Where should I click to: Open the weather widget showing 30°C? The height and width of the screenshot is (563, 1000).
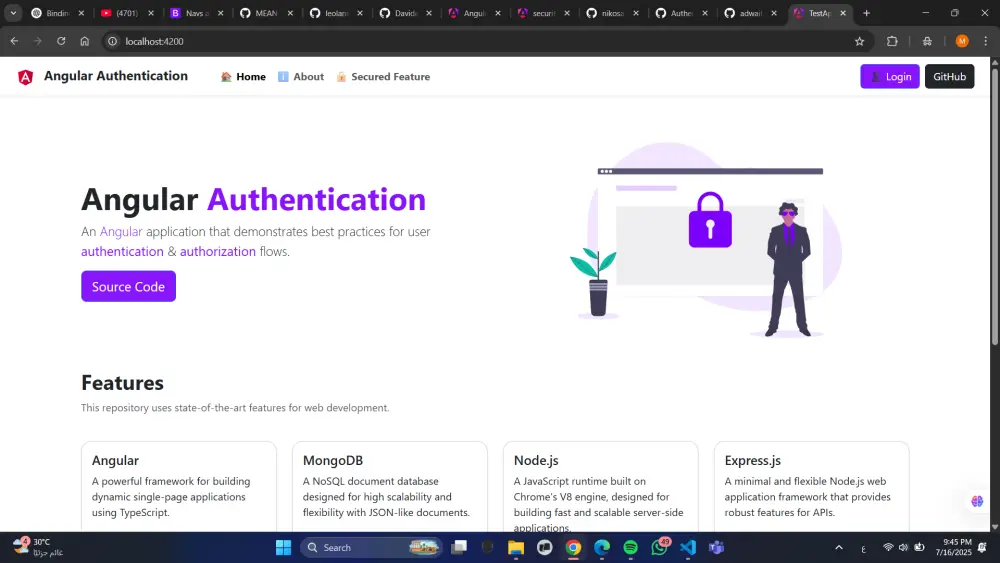(x=38, y=547)
